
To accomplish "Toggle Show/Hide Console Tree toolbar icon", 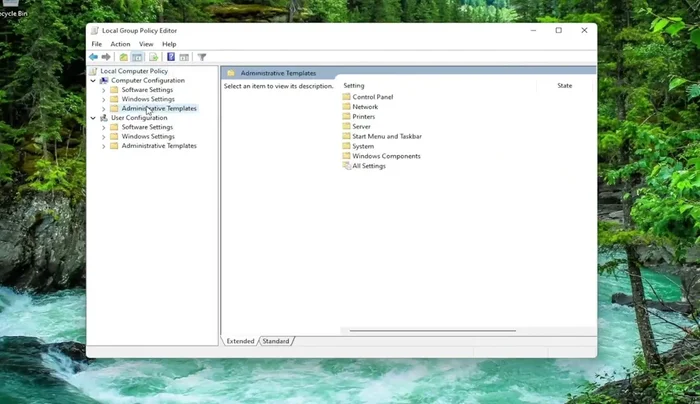I will (138, 58).
